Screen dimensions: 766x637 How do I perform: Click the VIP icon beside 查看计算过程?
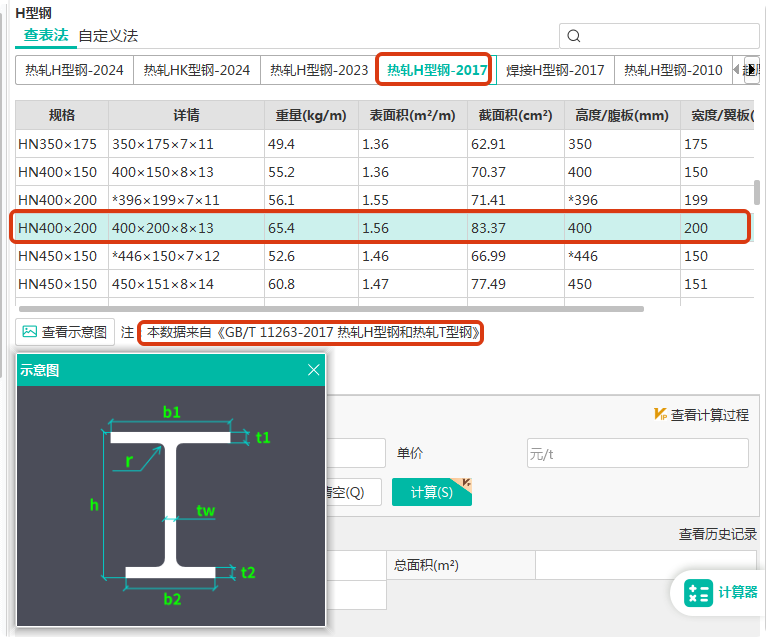pos(660,415)
